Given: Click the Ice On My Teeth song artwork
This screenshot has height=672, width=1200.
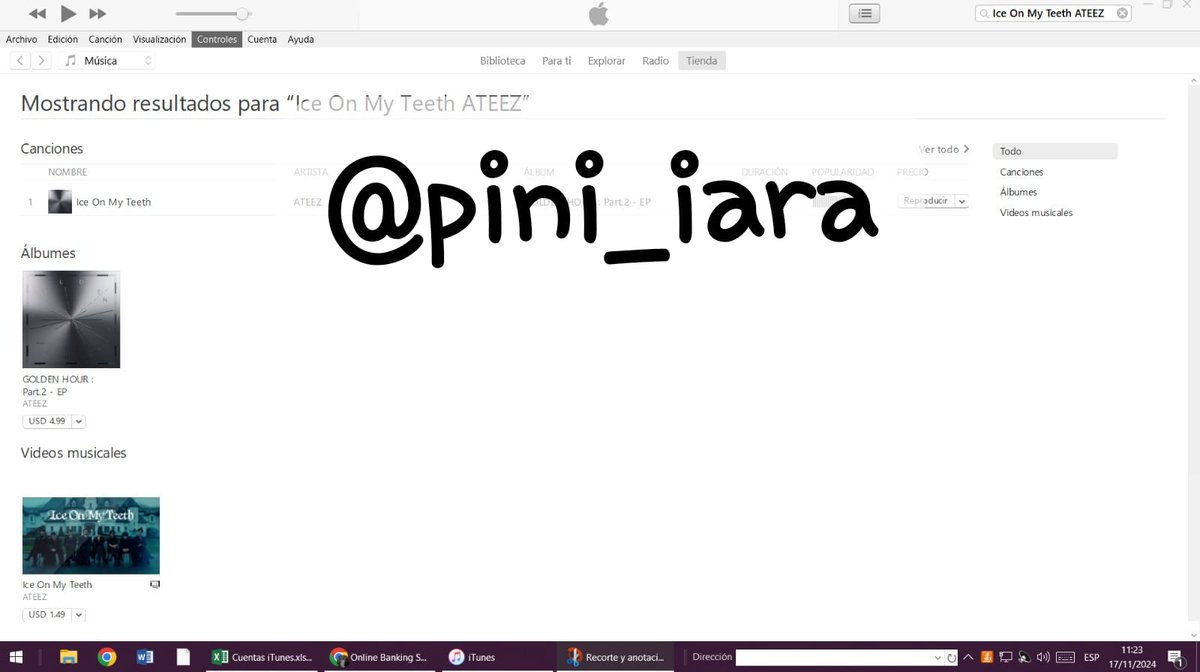Looking at the screenshot, I should click(60, 202).
